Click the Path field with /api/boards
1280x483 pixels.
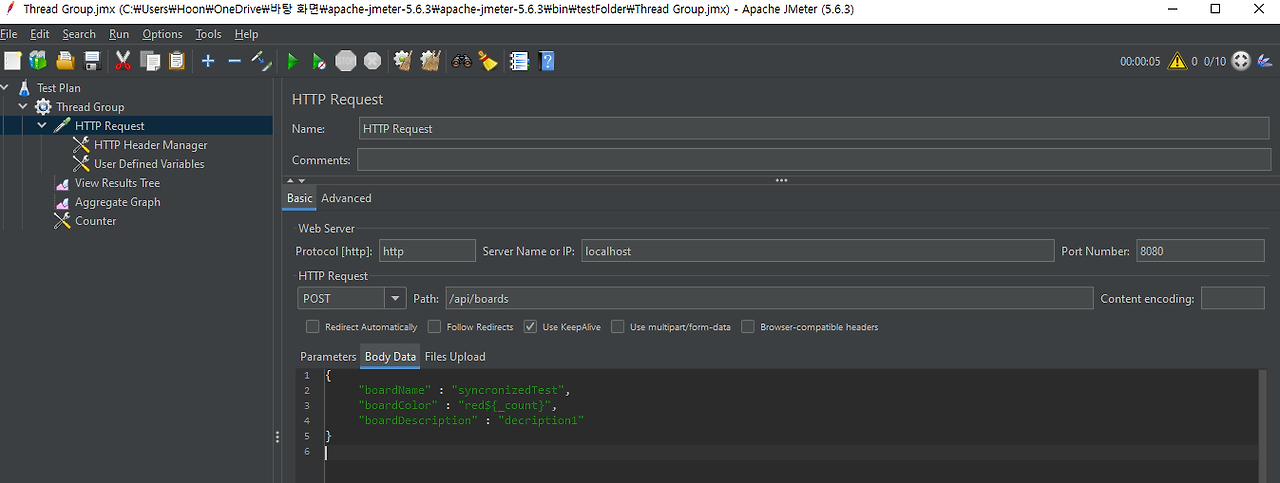[x=769, y=298]
